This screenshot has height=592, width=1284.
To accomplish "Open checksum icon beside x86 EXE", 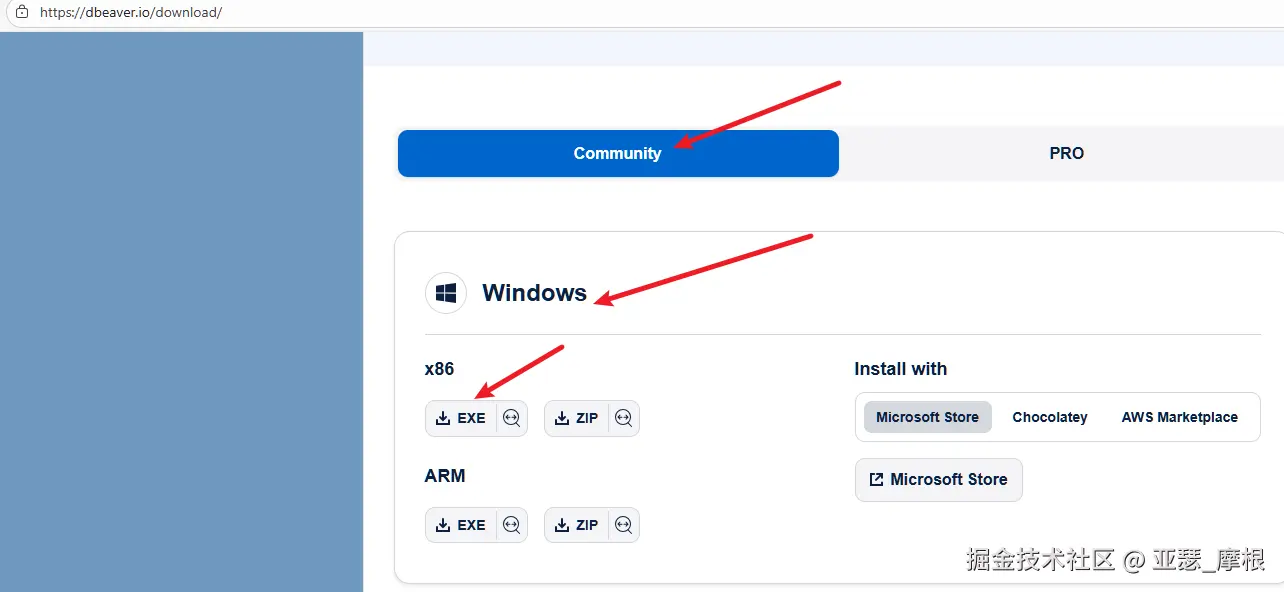I will coord(512,418).
